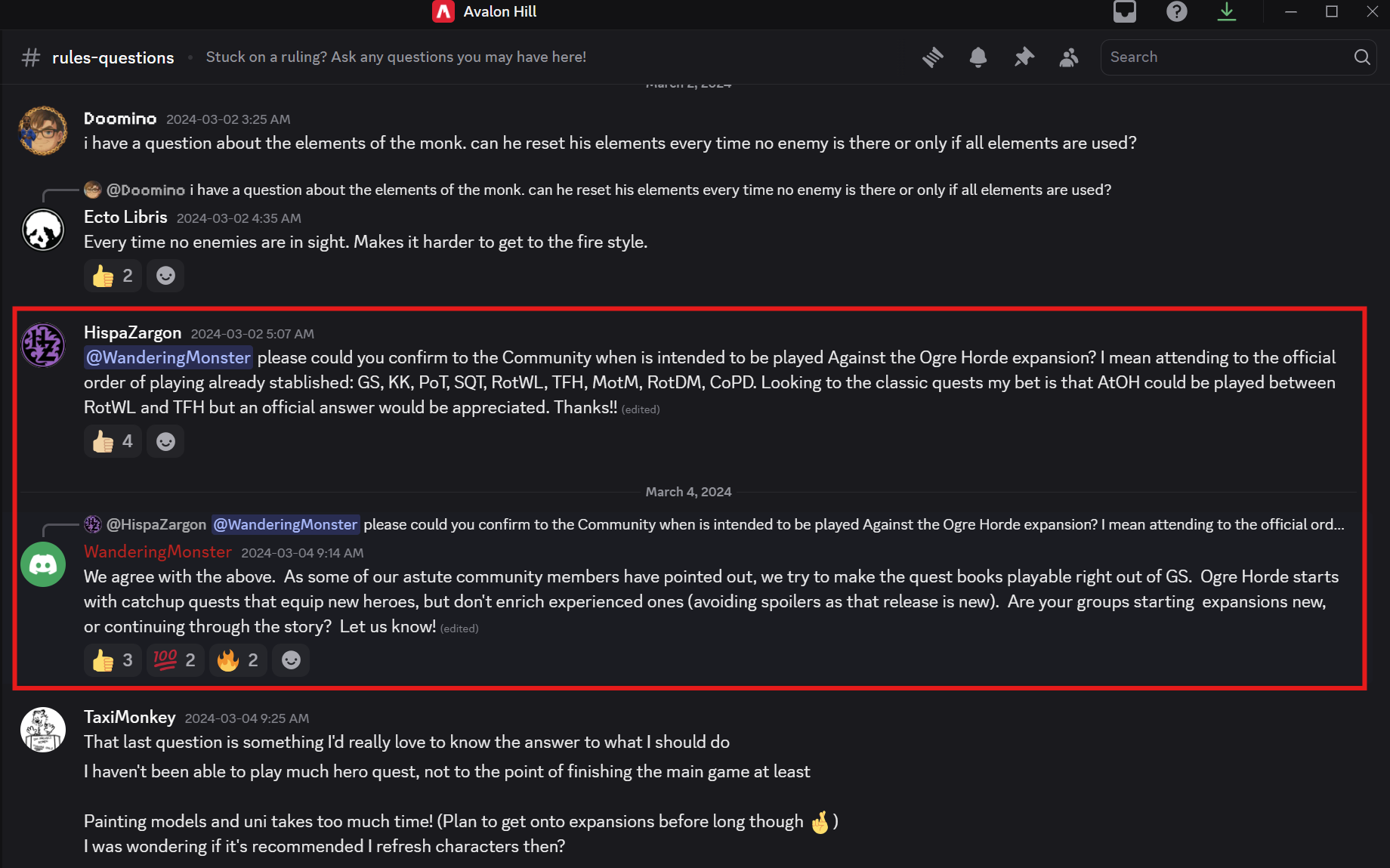Toggle the 100 reaction on WanderingMonster message
The height and width of the screenshot is (868, 1390).
175,660
